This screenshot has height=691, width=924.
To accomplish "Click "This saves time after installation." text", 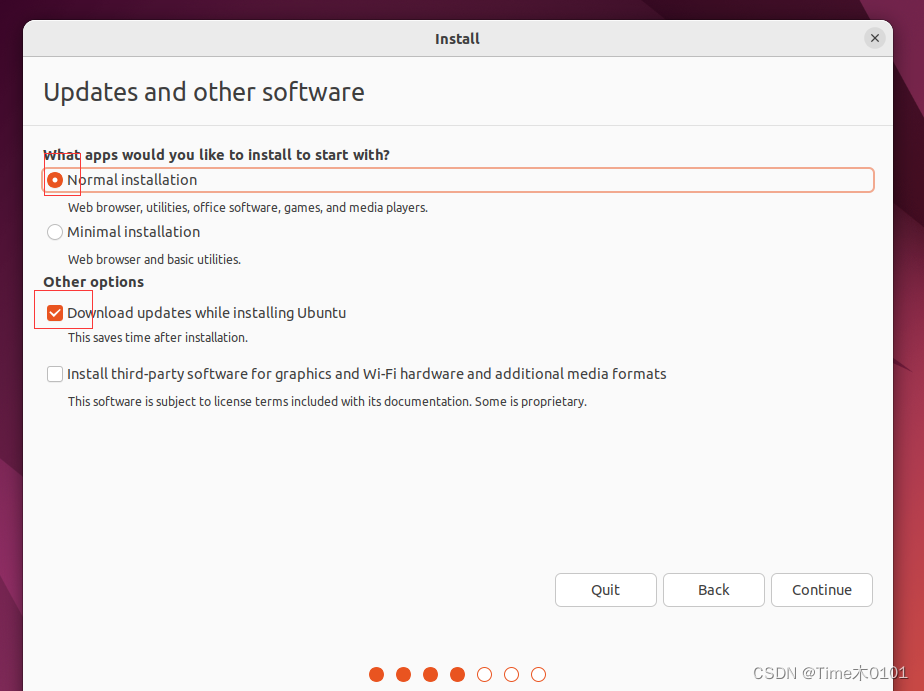I will [158, 338].
